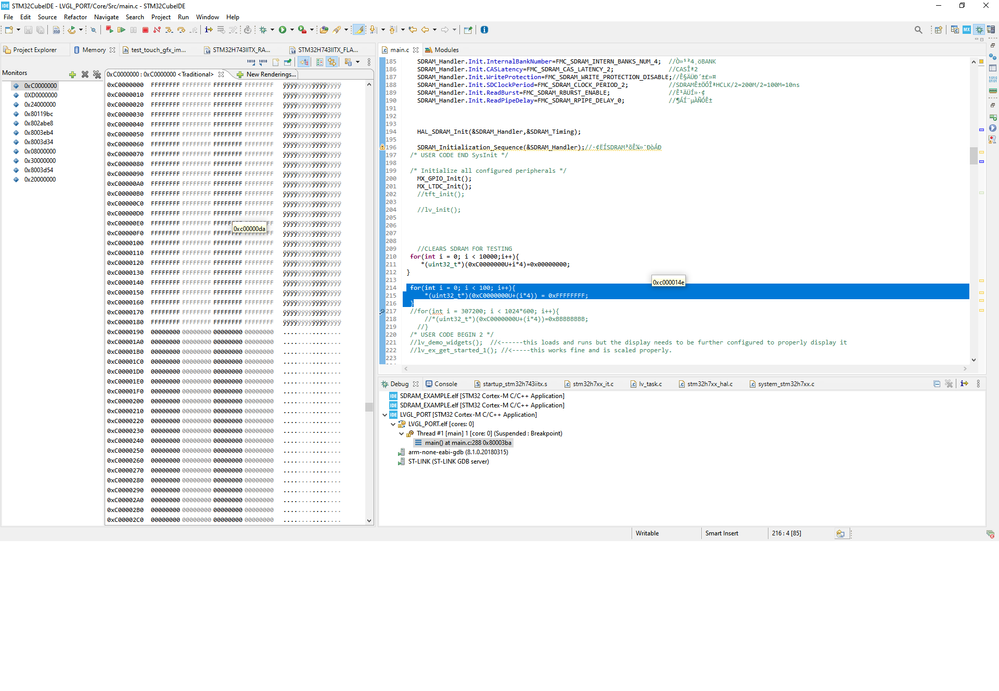Add a memory monitor with the green plus
The height and width of the screenshot is (691, 999).
click(73, 75)
